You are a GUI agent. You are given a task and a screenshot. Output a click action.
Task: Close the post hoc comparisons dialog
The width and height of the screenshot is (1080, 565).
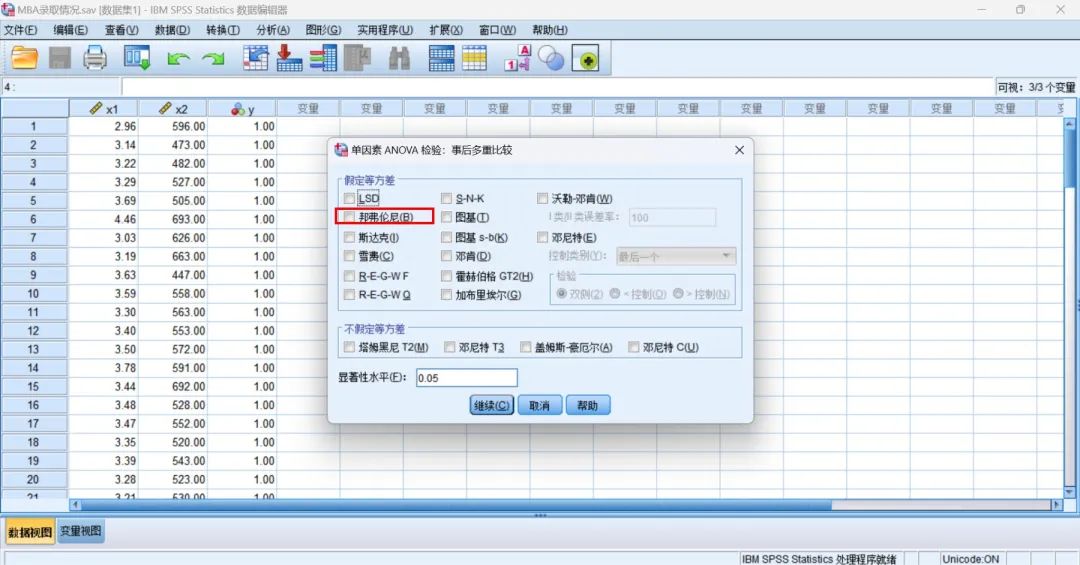(x=739, y=150)
